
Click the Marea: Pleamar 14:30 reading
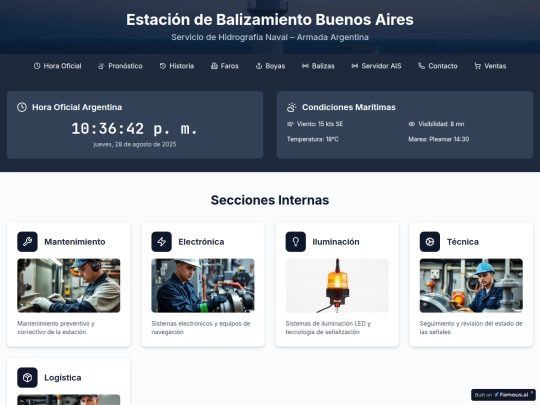coord(439,139)
